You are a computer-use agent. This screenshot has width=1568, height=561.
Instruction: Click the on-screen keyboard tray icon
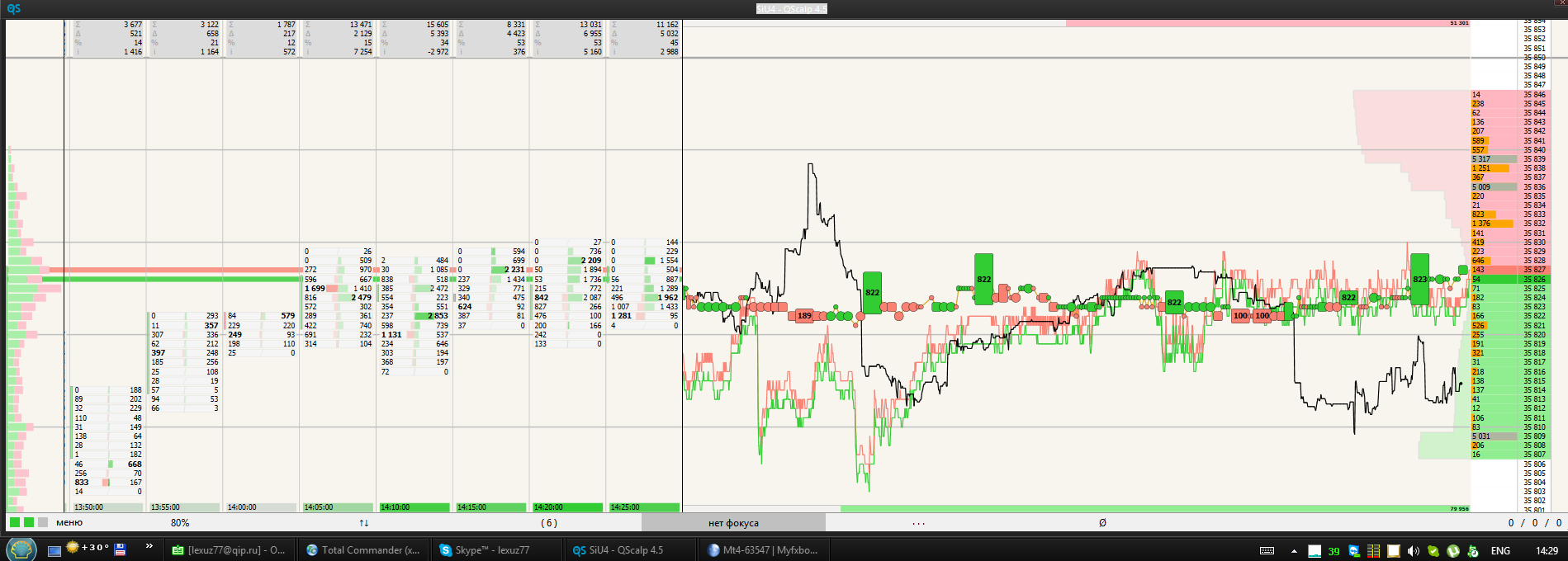tap(1267, 550)
